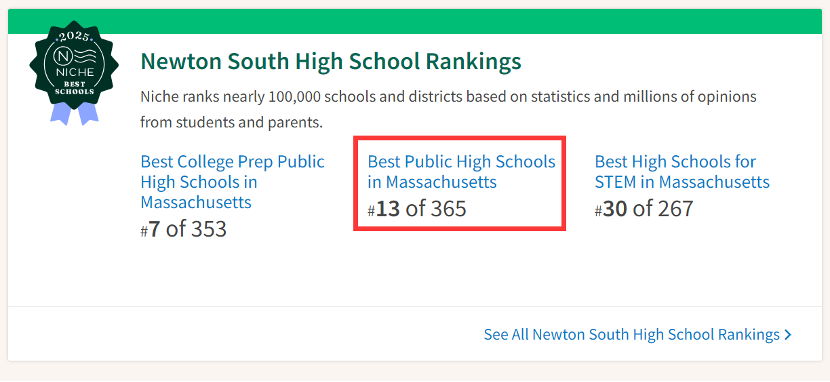Image resolution: width=830 pixels, height=382 pixels.
Task: Open Best High Schools for STEM link
Action: tap(682, 172)
